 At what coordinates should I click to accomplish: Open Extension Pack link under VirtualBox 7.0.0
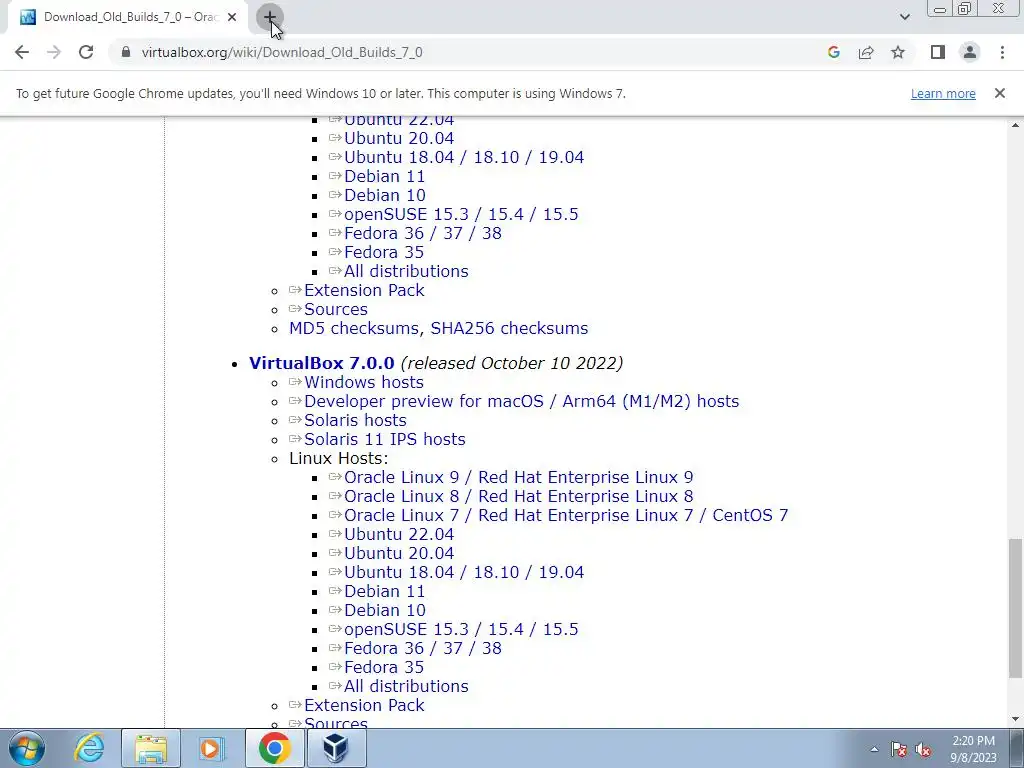(x=364, y=705)
